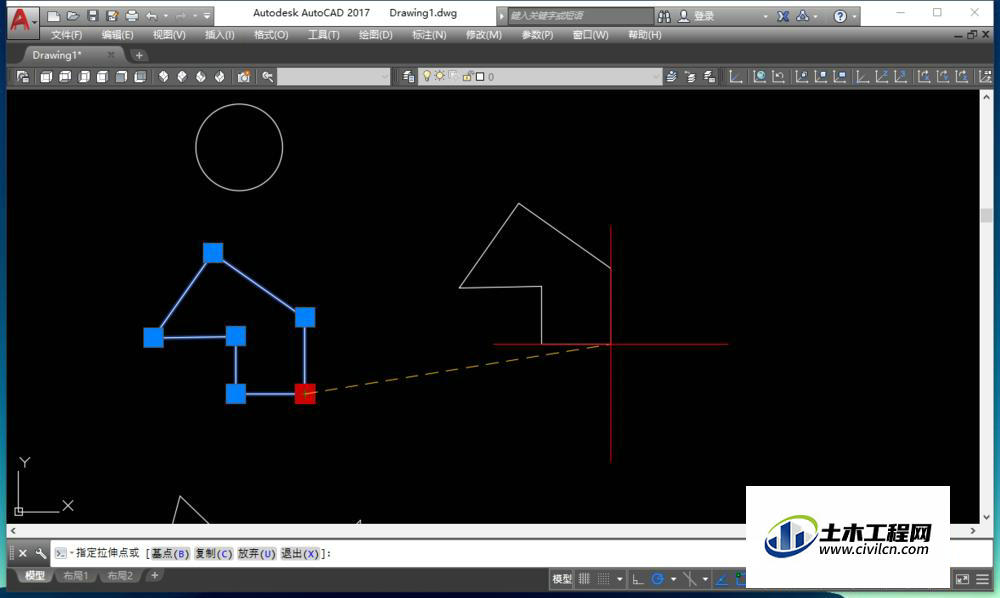Click the 3-Point UCS icon
The image size is (1000, 598).
click(x=901, y=77)
